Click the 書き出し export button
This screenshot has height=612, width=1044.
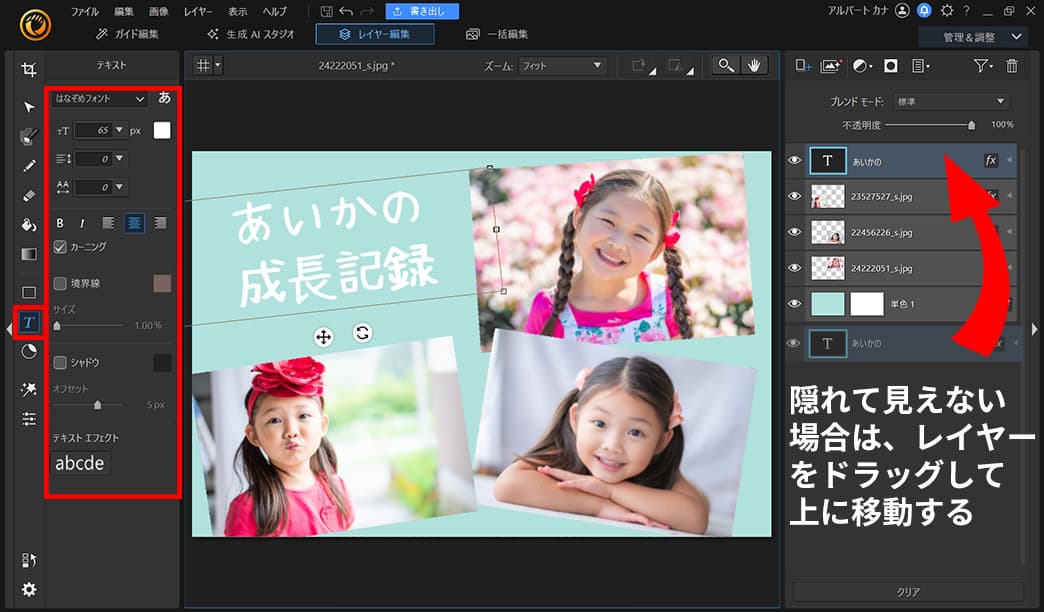tap(422, 11)
